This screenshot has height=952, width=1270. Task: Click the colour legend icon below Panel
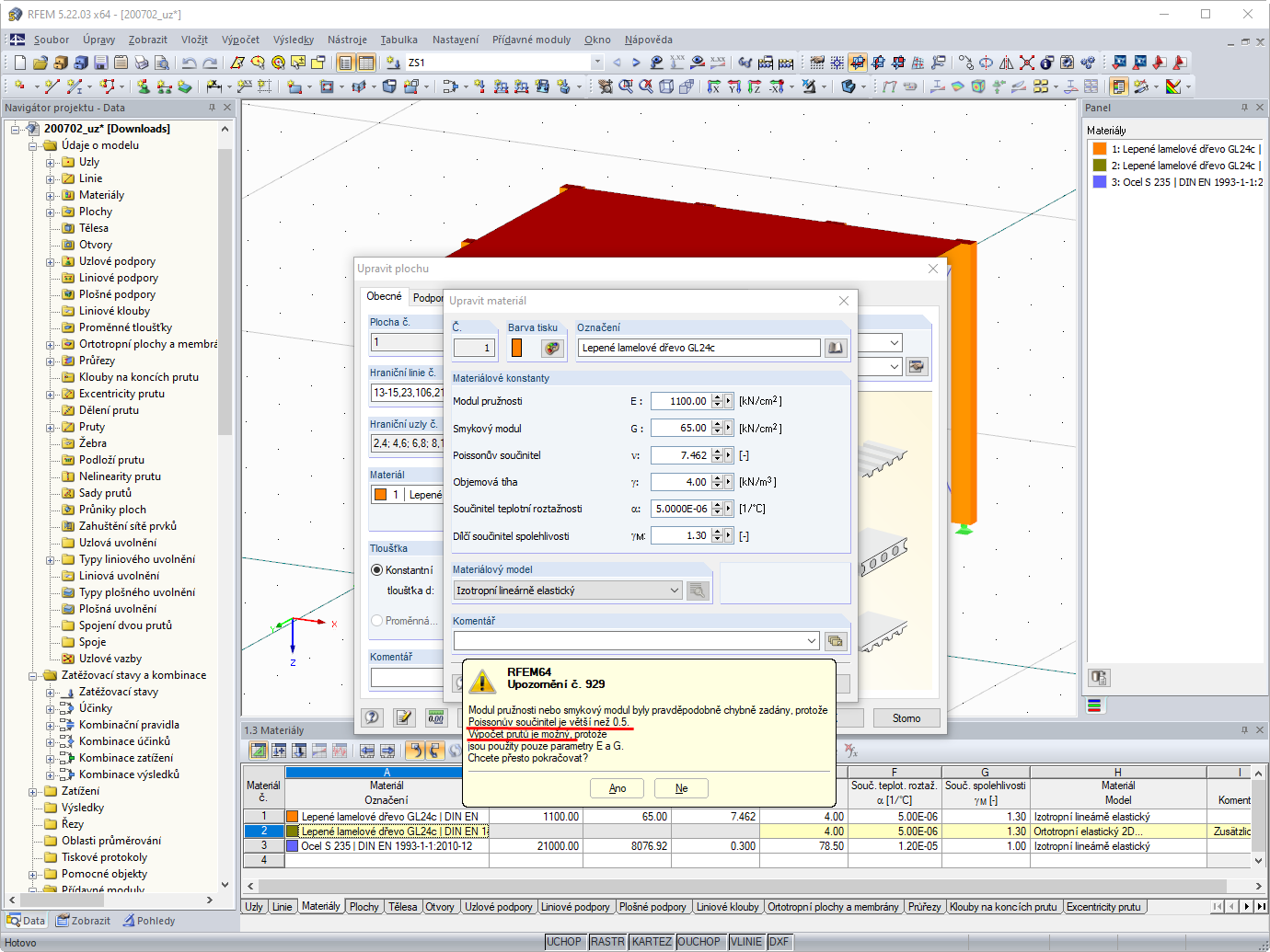[x=1094, y=706]
